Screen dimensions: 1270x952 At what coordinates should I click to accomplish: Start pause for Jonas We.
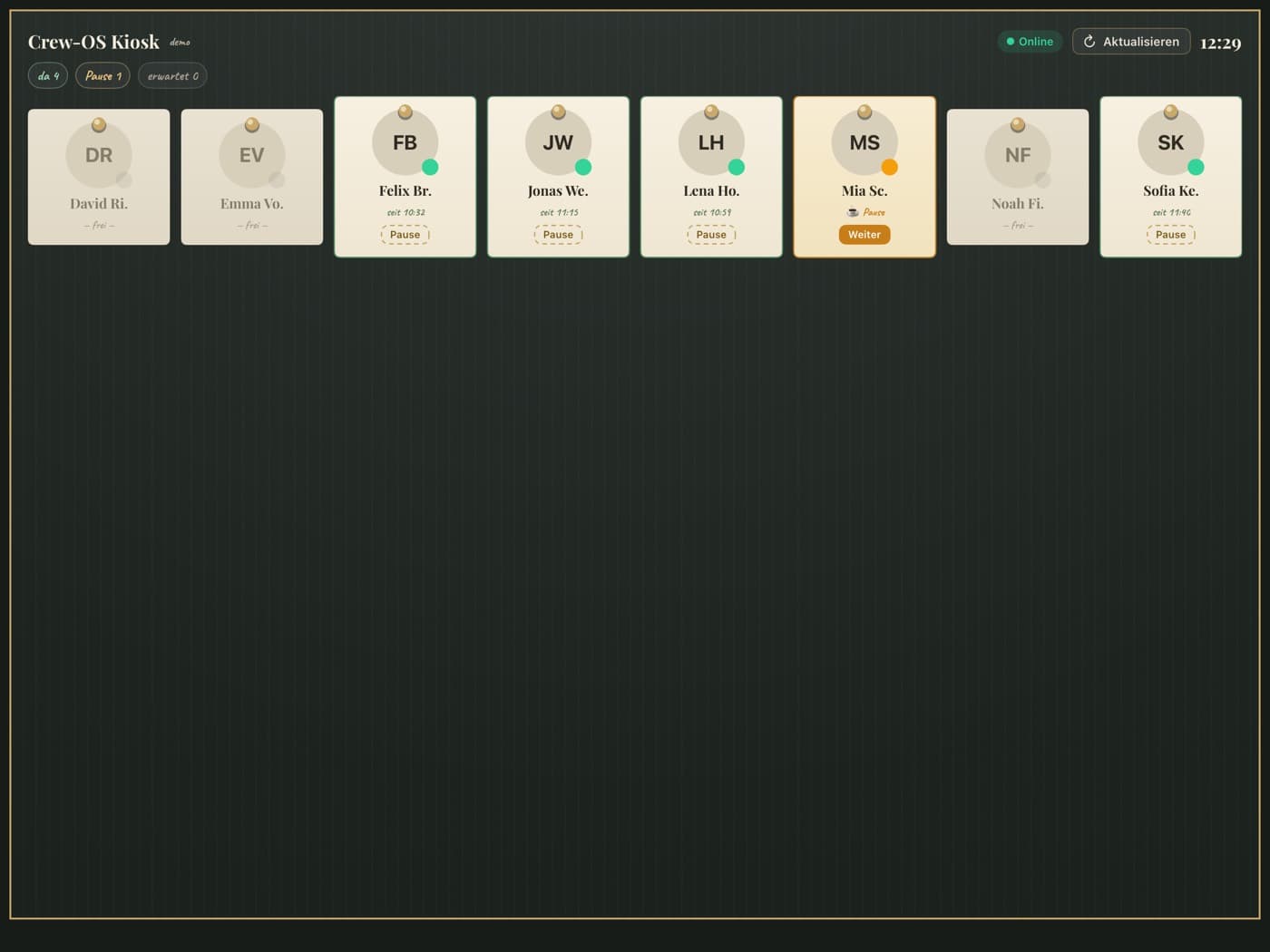[558, 235]
